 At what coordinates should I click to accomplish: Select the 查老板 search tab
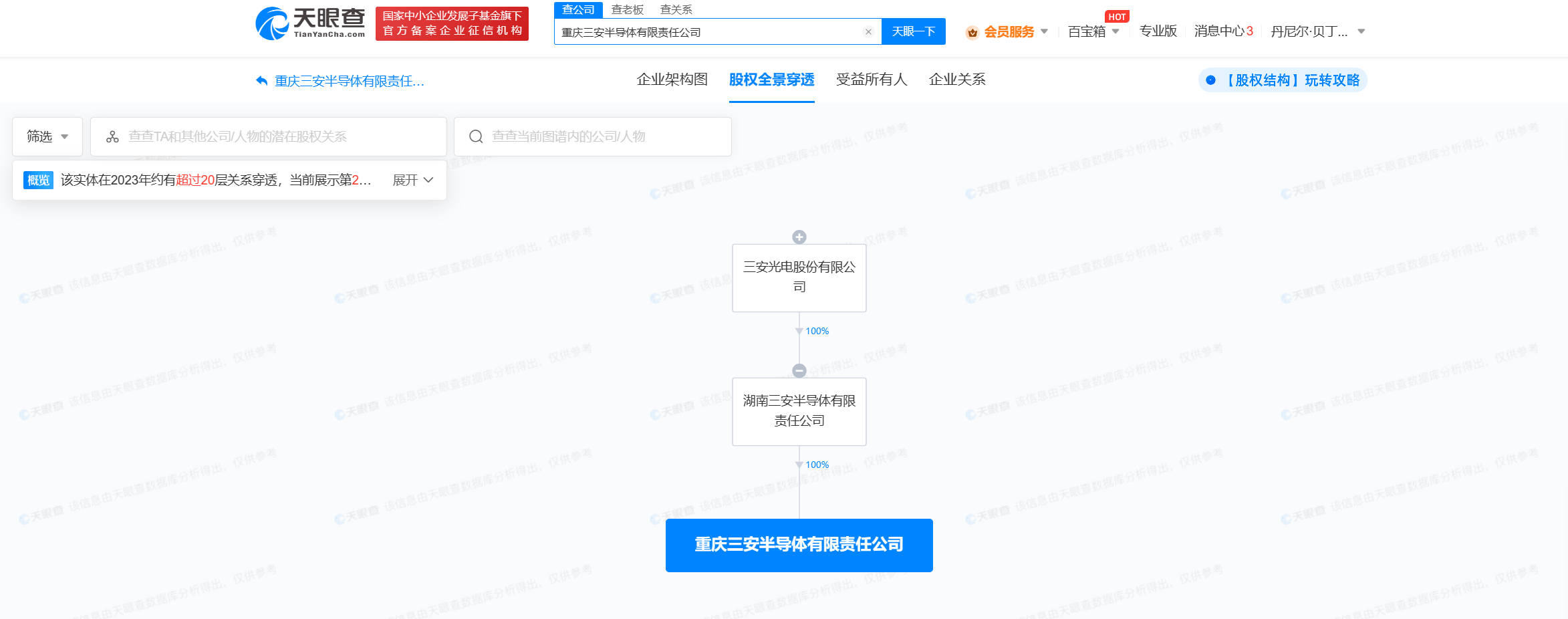627,9
